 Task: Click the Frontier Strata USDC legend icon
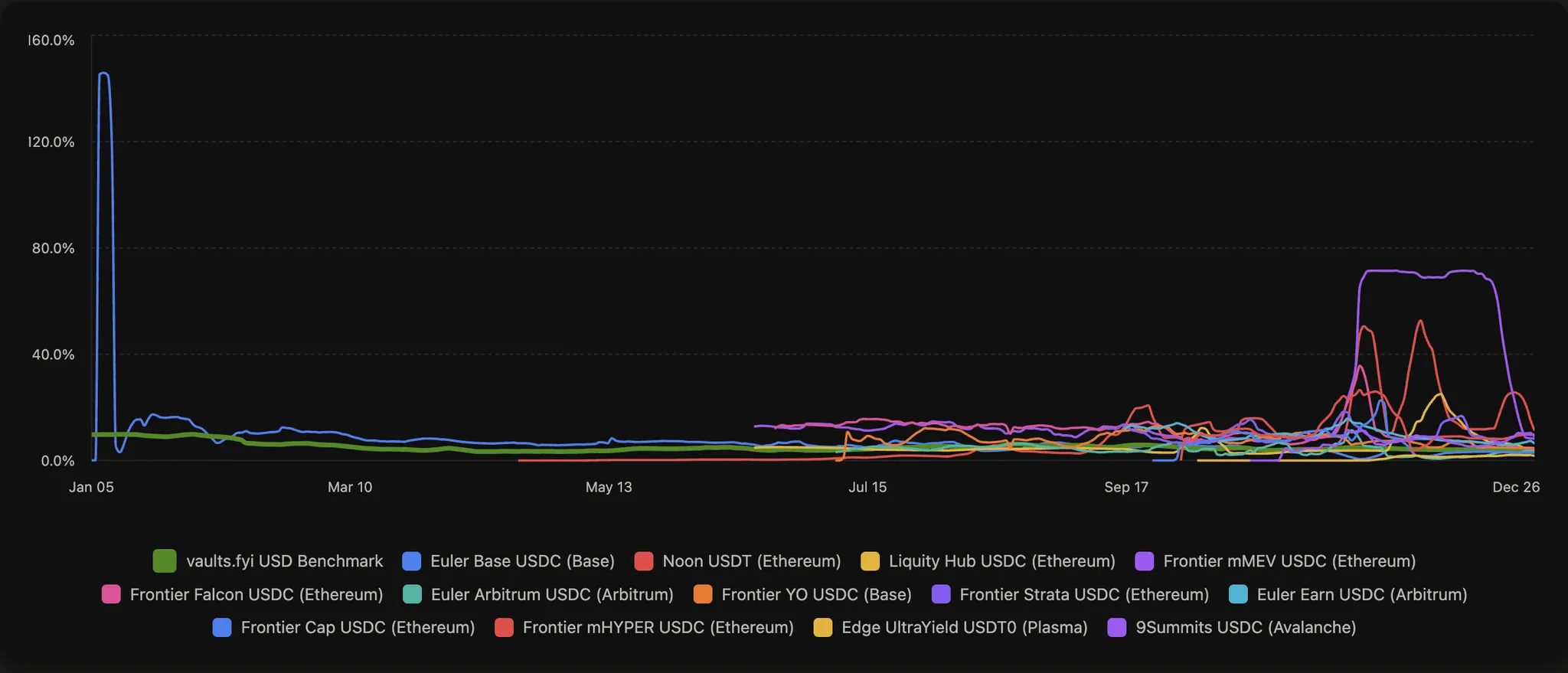click(x=941, y=594)
